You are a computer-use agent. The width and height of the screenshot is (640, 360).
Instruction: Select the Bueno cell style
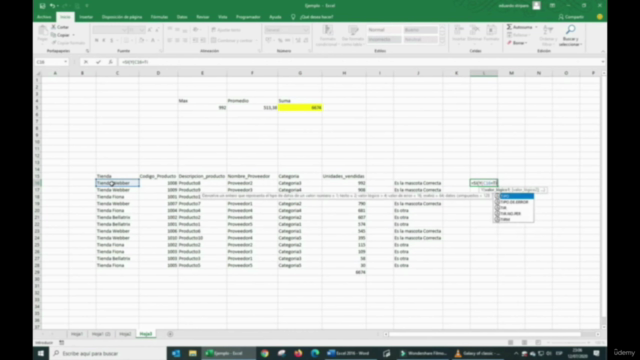tap(420, 30)
